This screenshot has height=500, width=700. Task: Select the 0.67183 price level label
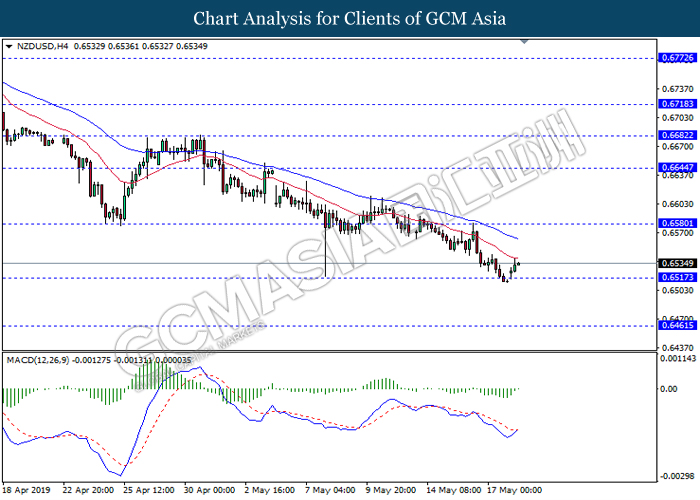(678, 104)
